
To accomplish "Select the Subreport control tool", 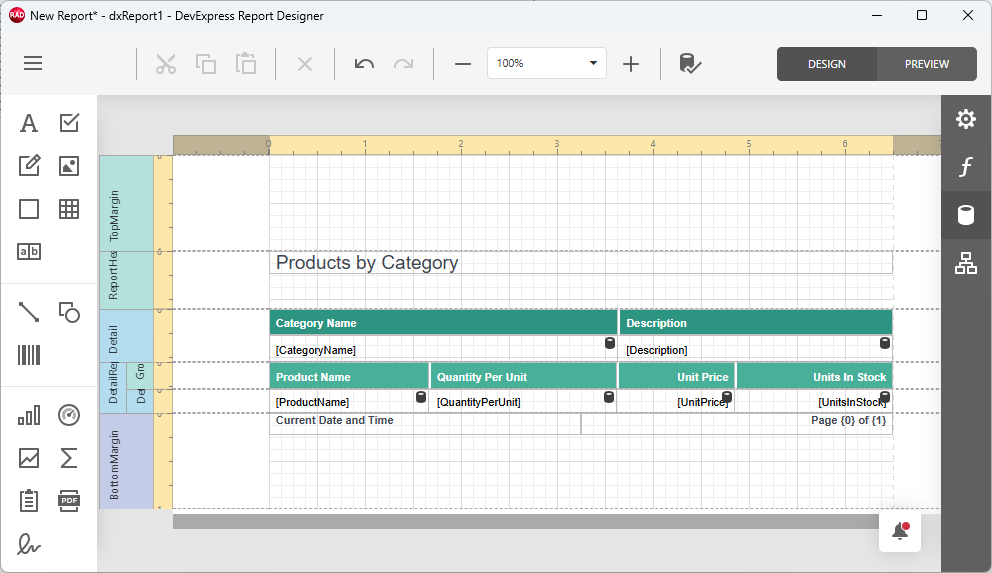I will pyautogui.click(x=28, y=501).
